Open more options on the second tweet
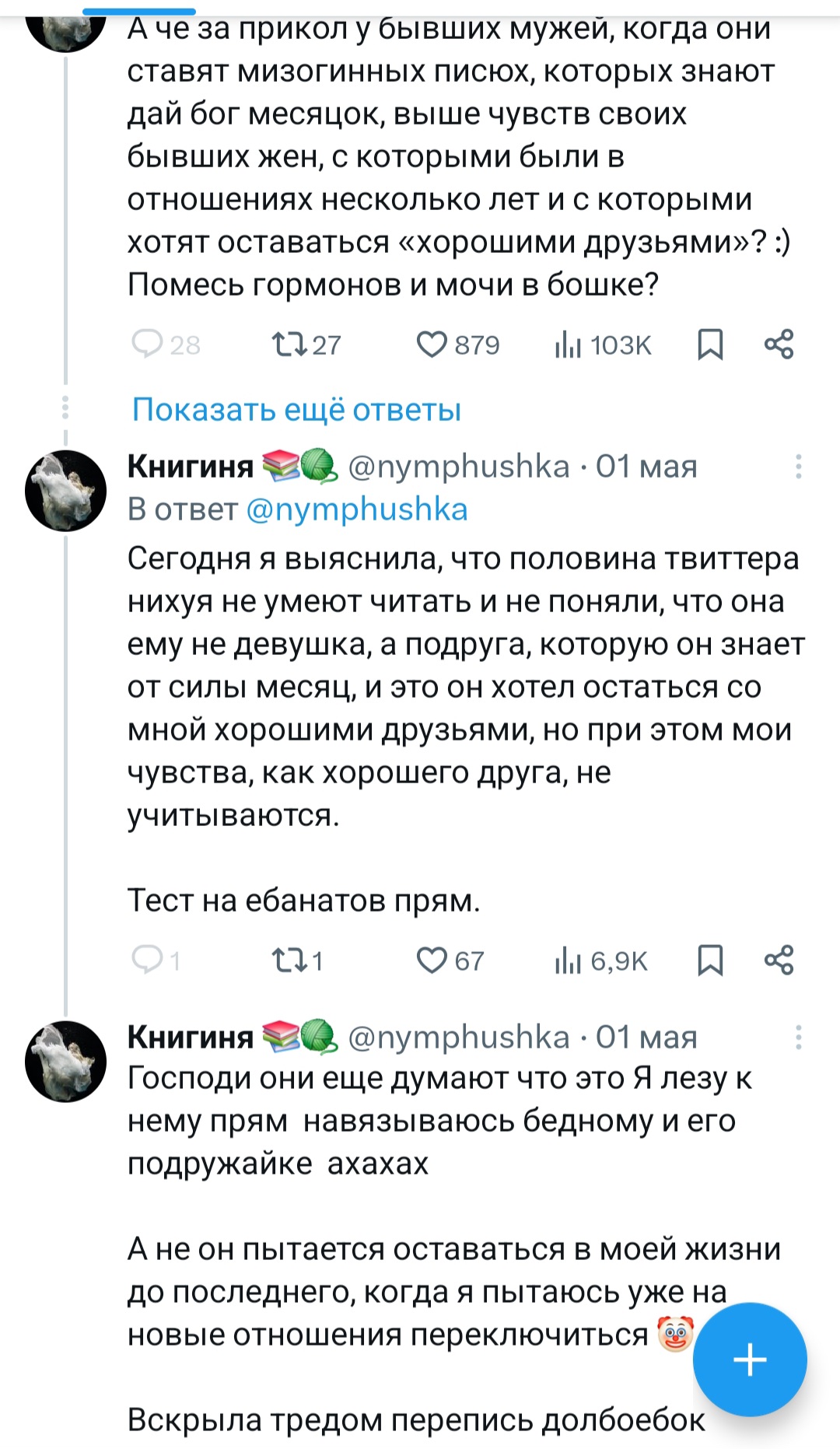 tap(798, 467)
